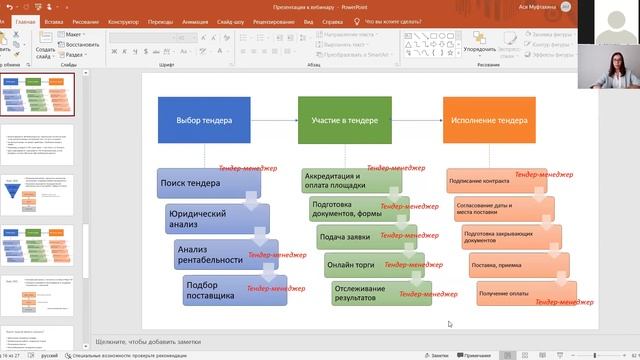Toggle bold (Ж) formatting
This screenshot has width=640, height=360.
[114, 51]
